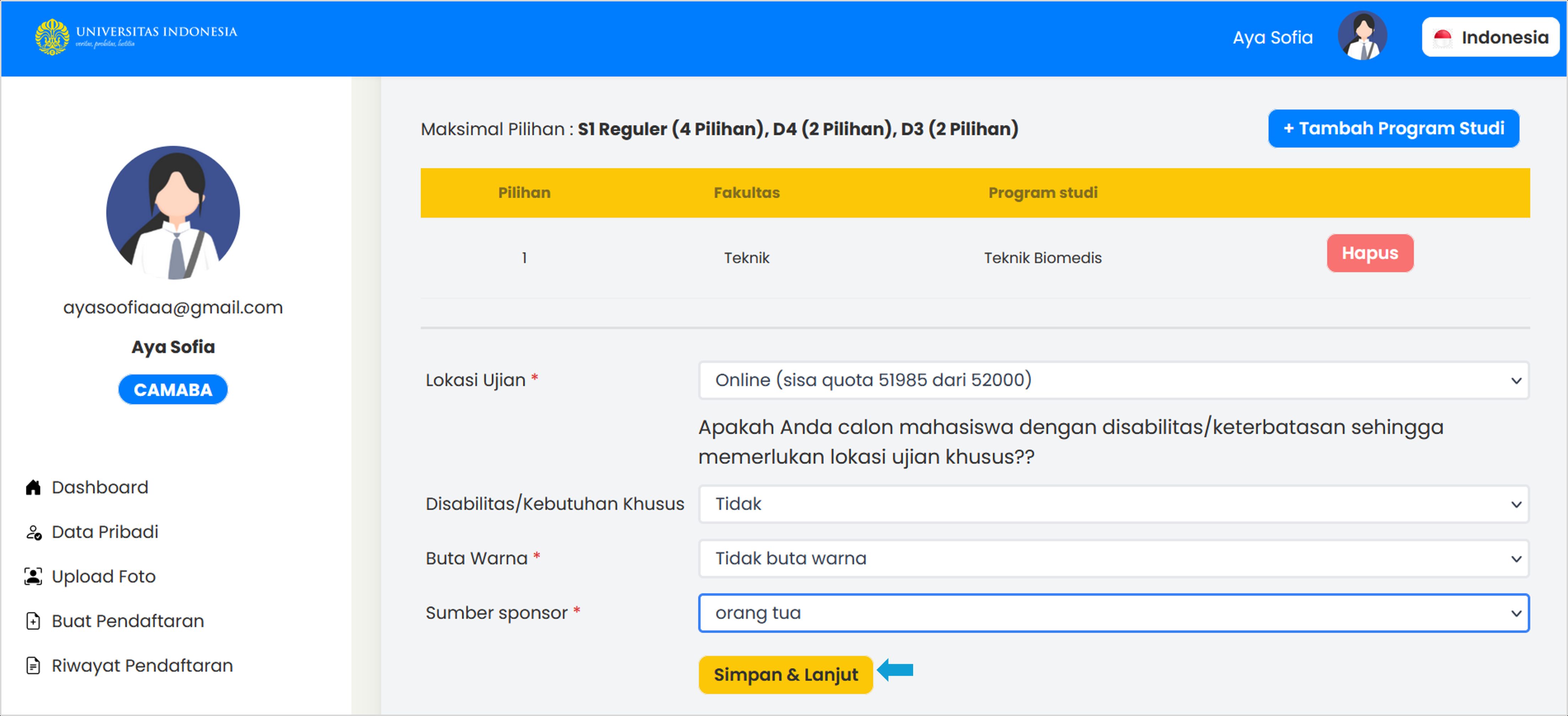The image size is (1568, 716).
Task: Click the Data Pribadi person icon
Action: click(33, 532)
